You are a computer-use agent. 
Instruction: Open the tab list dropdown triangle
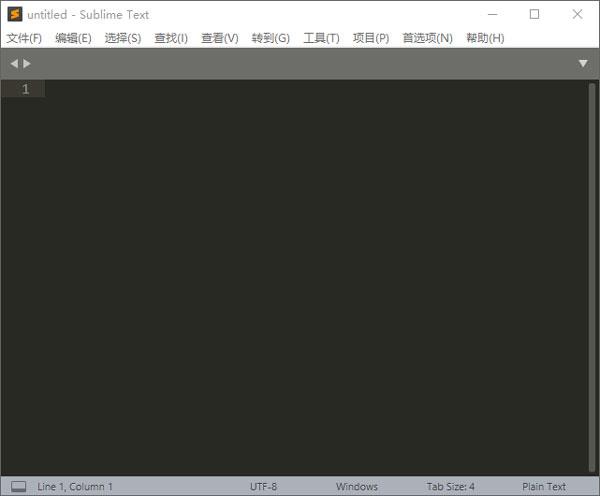tap(583, 64)
